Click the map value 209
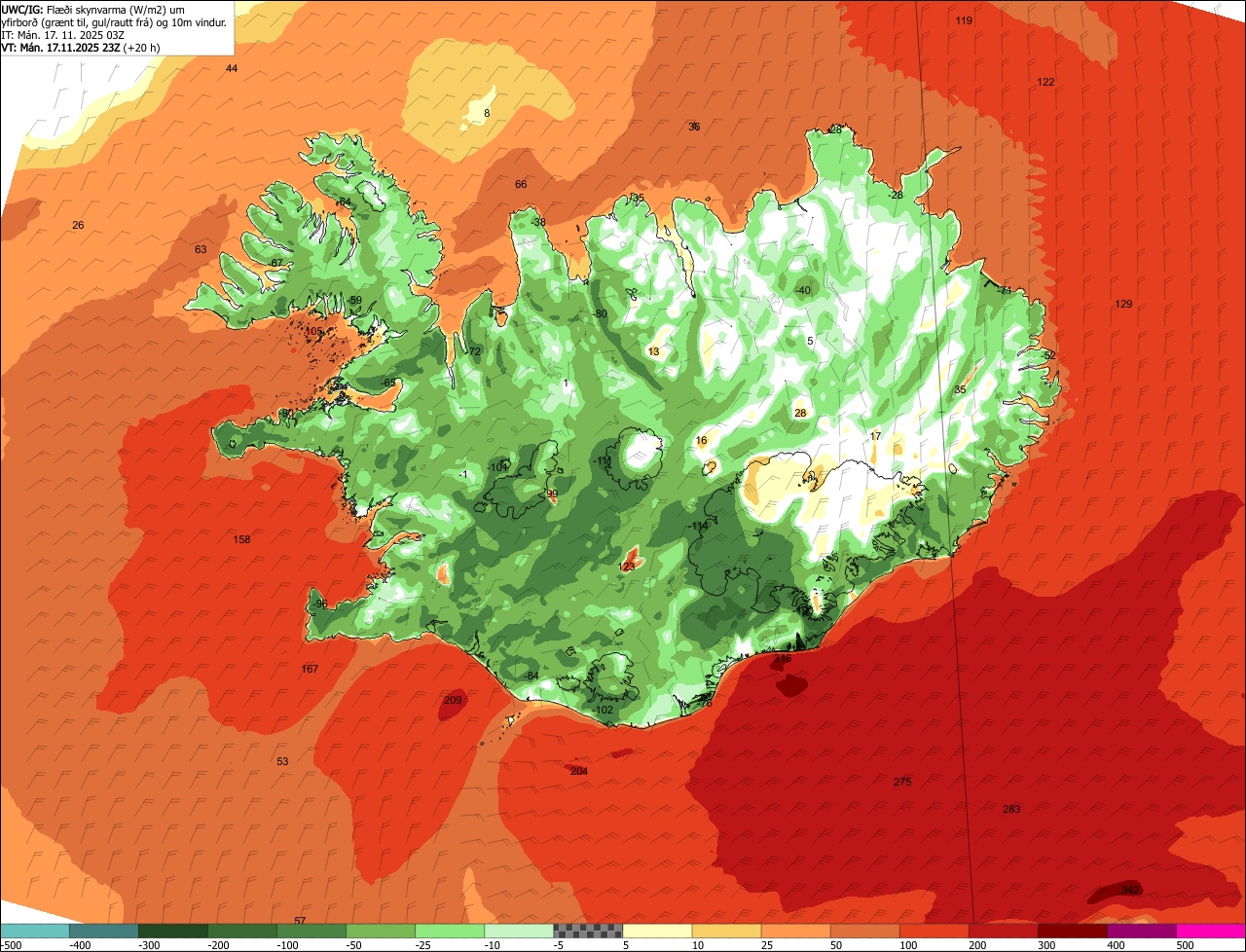 (453, 700)
